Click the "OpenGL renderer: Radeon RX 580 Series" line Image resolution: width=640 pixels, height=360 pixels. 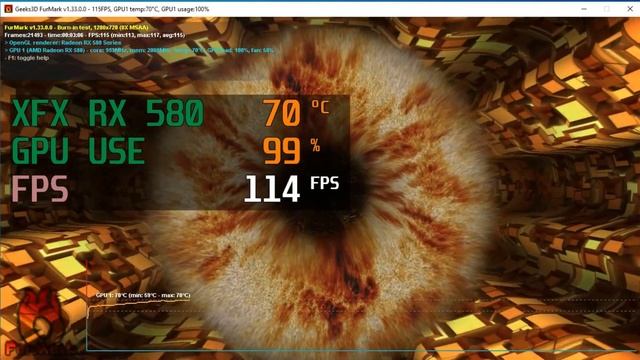point(63,42)
